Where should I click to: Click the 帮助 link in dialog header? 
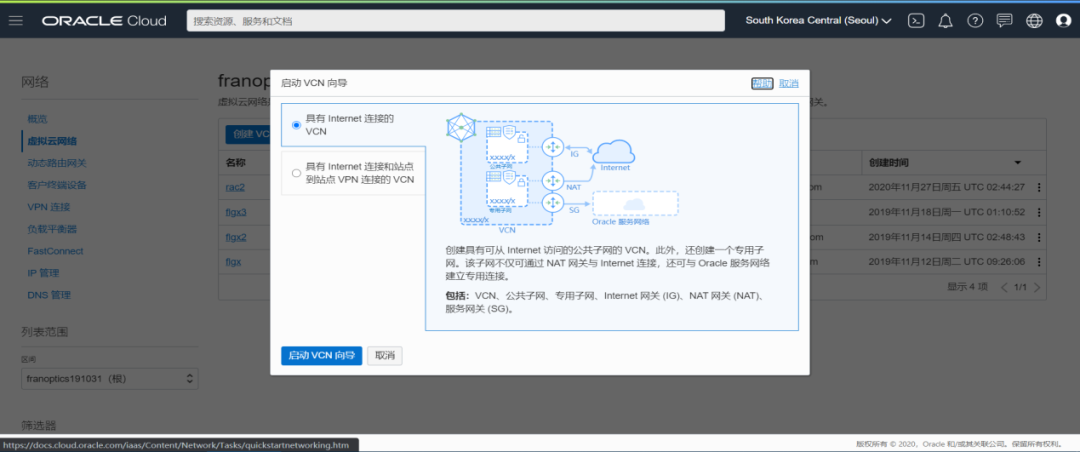762,83
